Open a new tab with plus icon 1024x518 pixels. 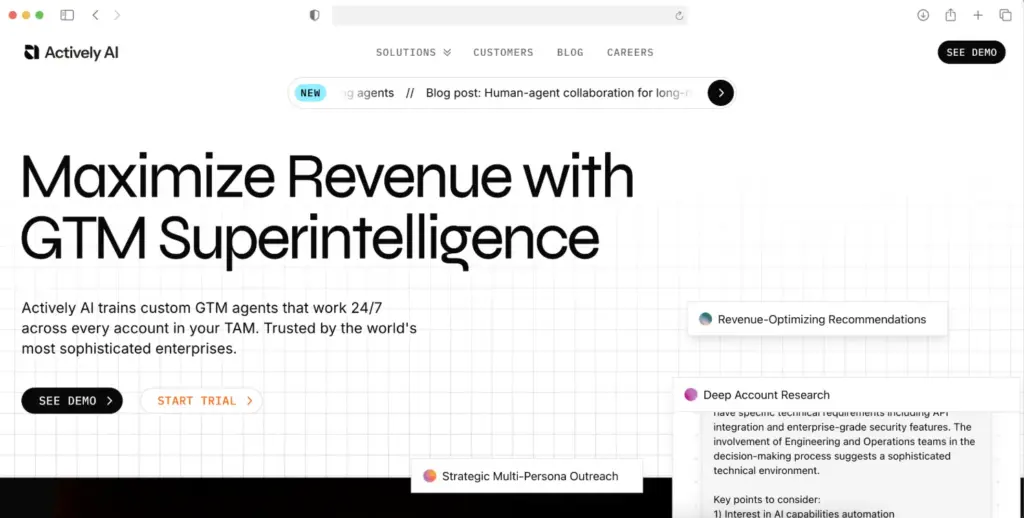tap(978, 15)
